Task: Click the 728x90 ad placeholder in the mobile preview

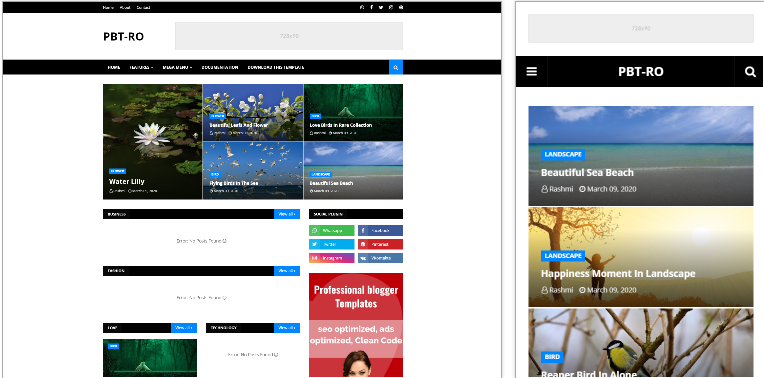Action: 641,28
